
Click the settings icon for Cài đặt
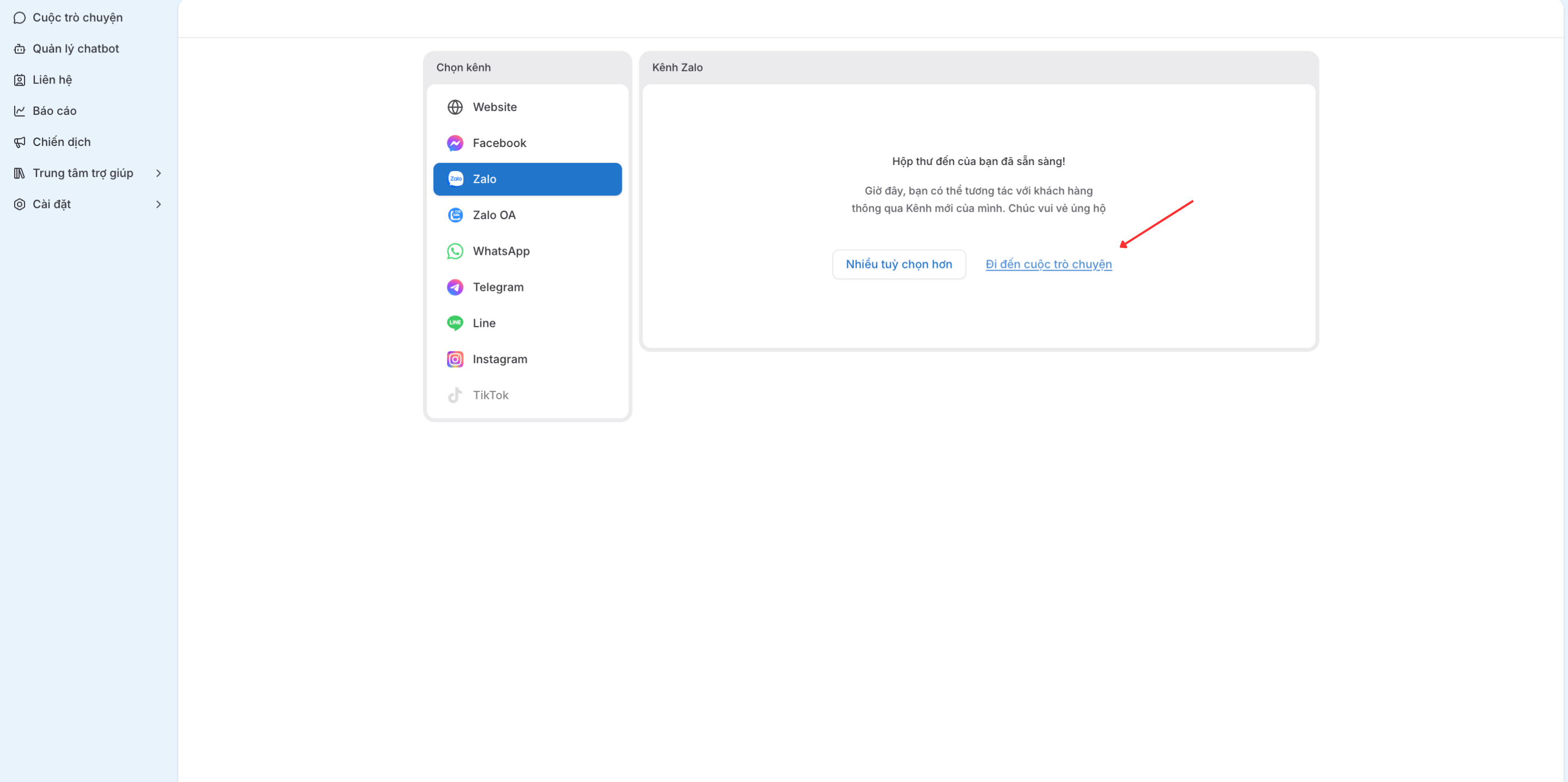tap(20, 204)
